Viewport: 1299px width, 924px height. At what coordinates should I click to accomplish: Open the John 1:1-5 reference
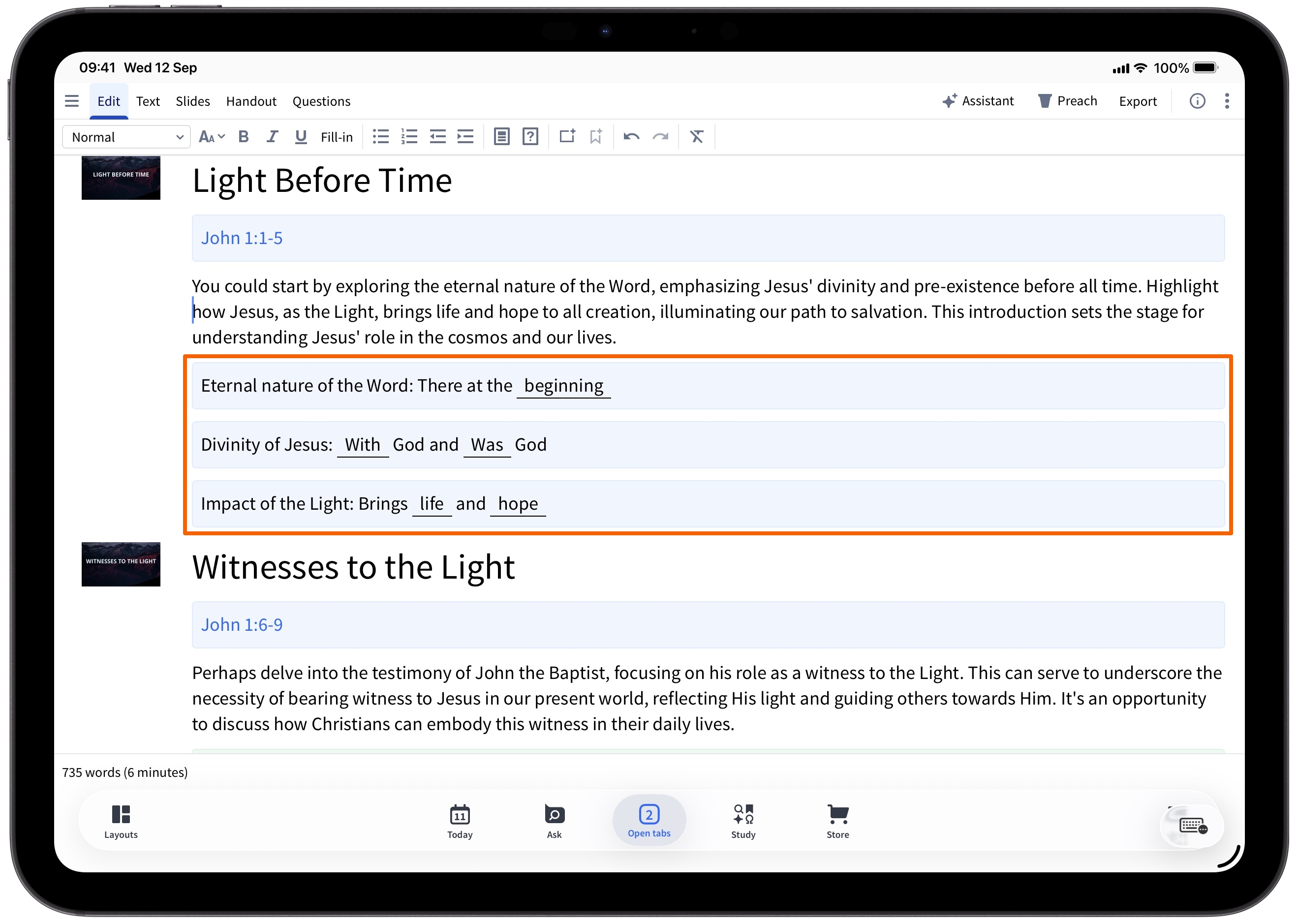coord(241,238)
